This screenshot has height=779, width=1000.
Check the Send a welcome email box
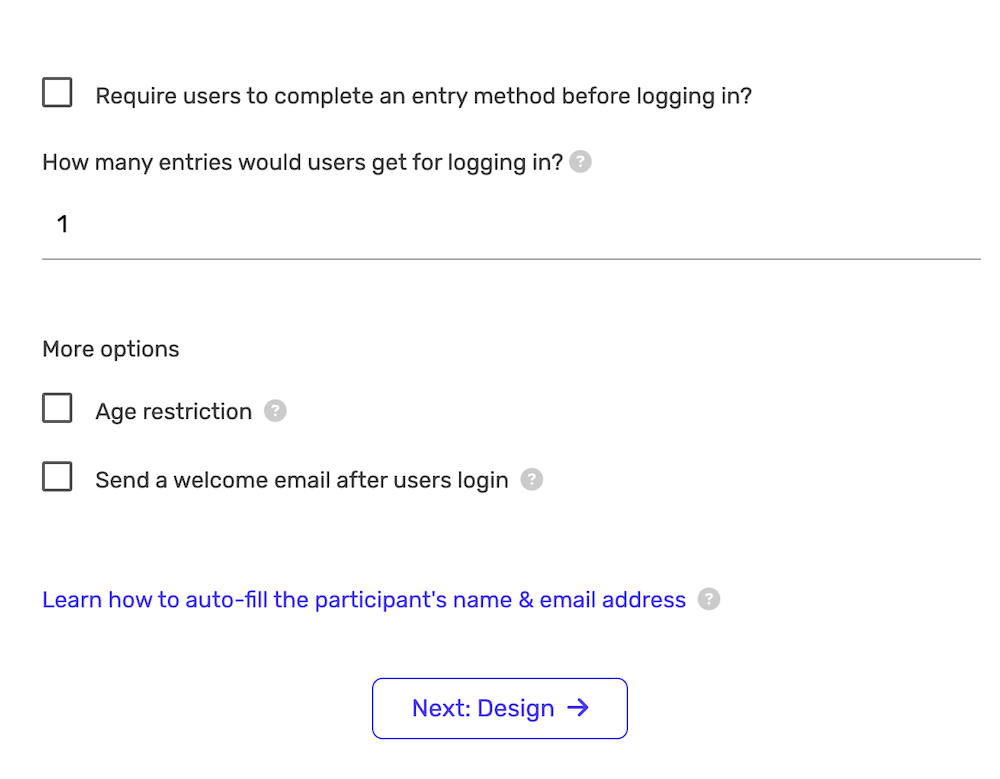(x=57, y=477)
